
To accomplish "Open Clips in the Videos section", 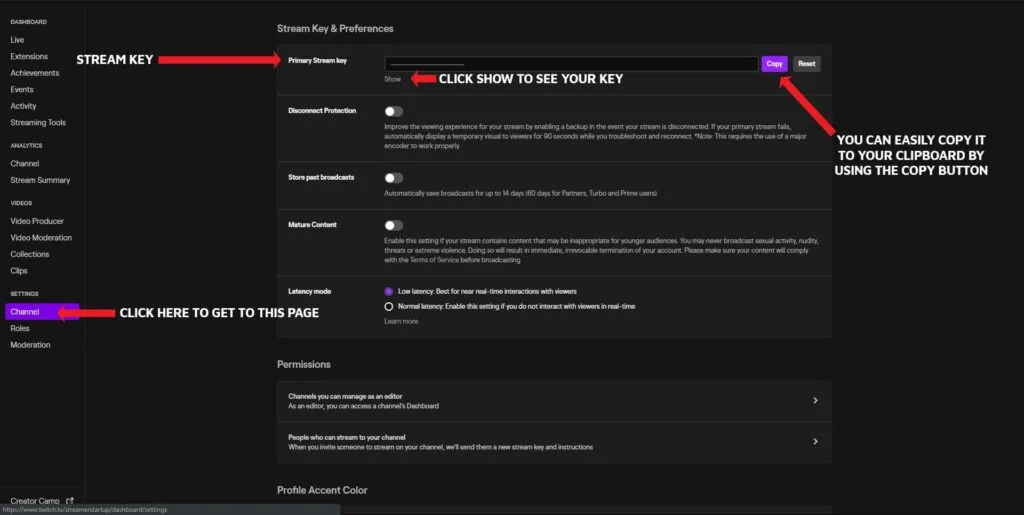I will click(19, 270).
